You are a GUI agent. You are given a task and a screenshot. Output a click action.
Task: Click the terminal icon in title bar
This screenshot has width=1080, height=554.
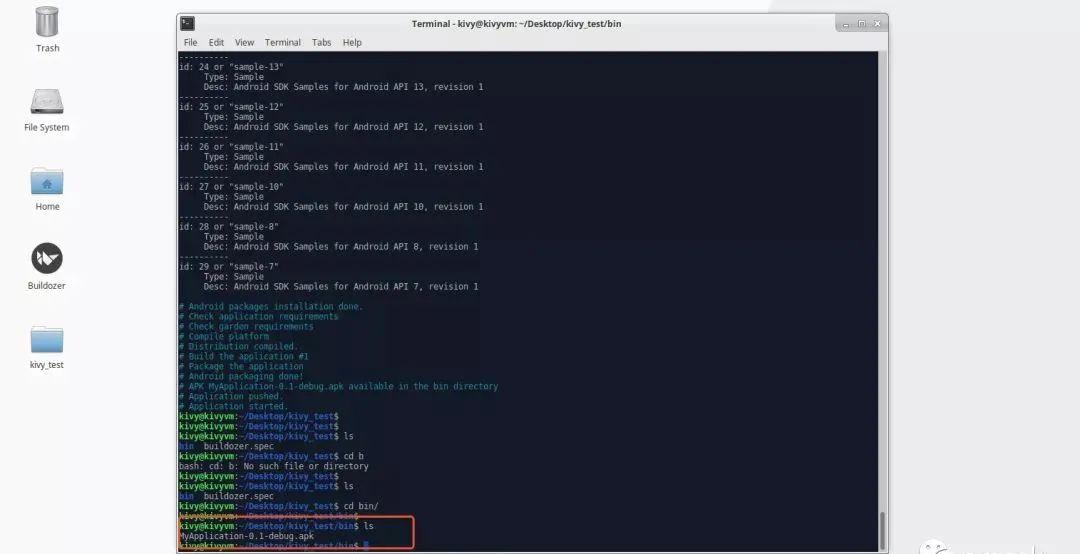point(188,23)
